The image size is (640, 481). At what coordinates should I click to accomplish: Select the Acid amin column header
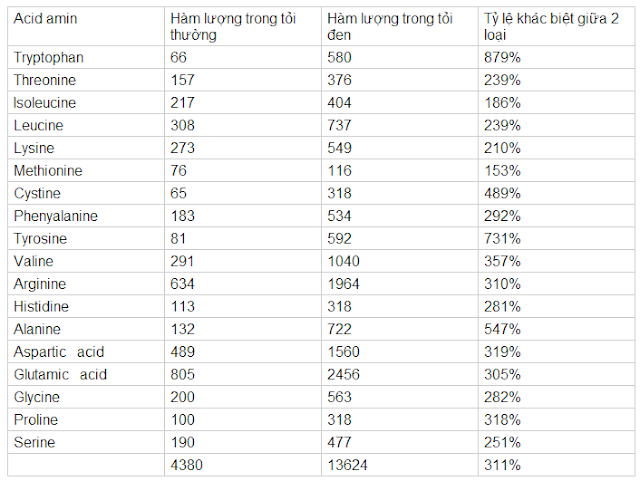click(x=45, y=19)
